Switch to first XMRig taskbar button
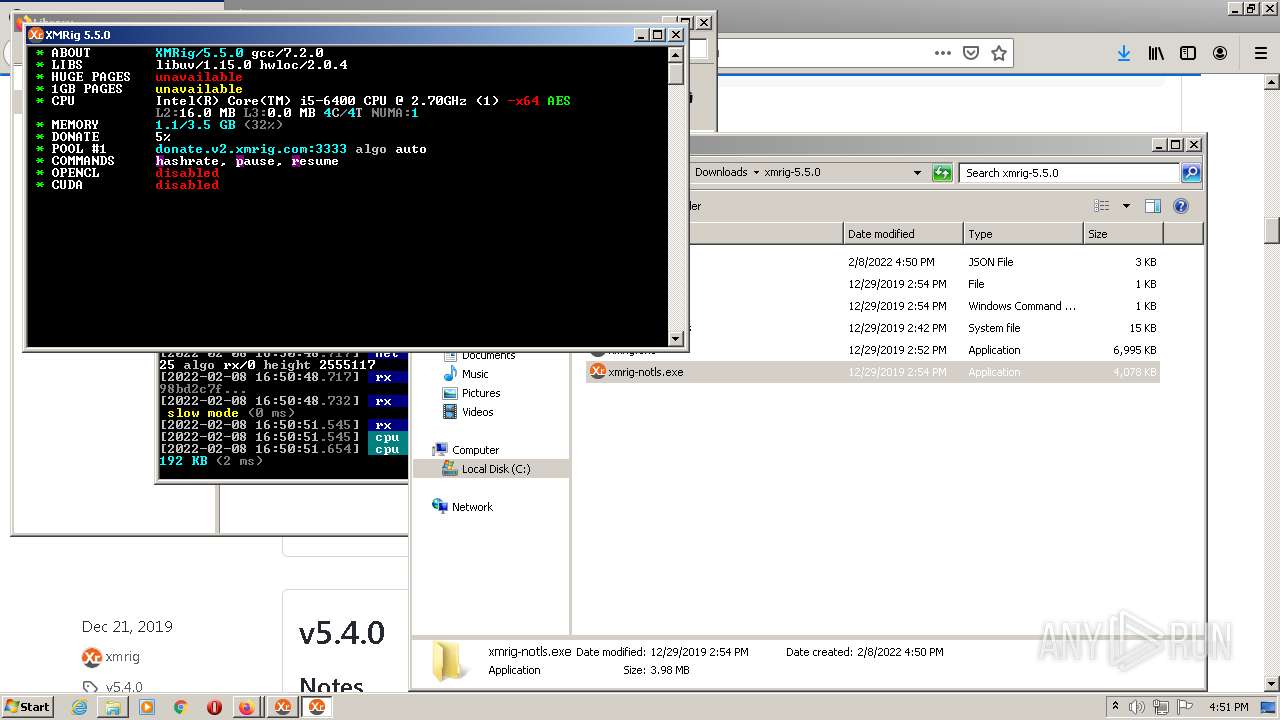 tap(283, 707)
